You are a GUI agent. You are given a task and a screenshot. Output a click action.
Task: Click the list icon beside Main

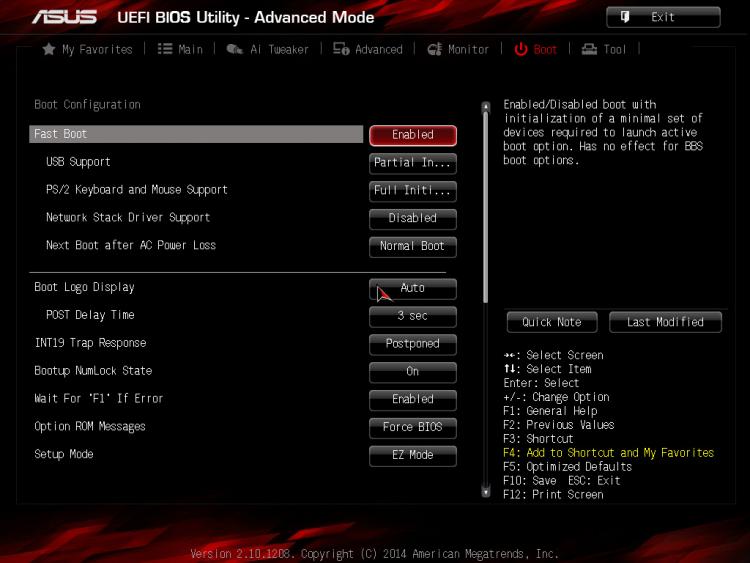click(165, 49)
